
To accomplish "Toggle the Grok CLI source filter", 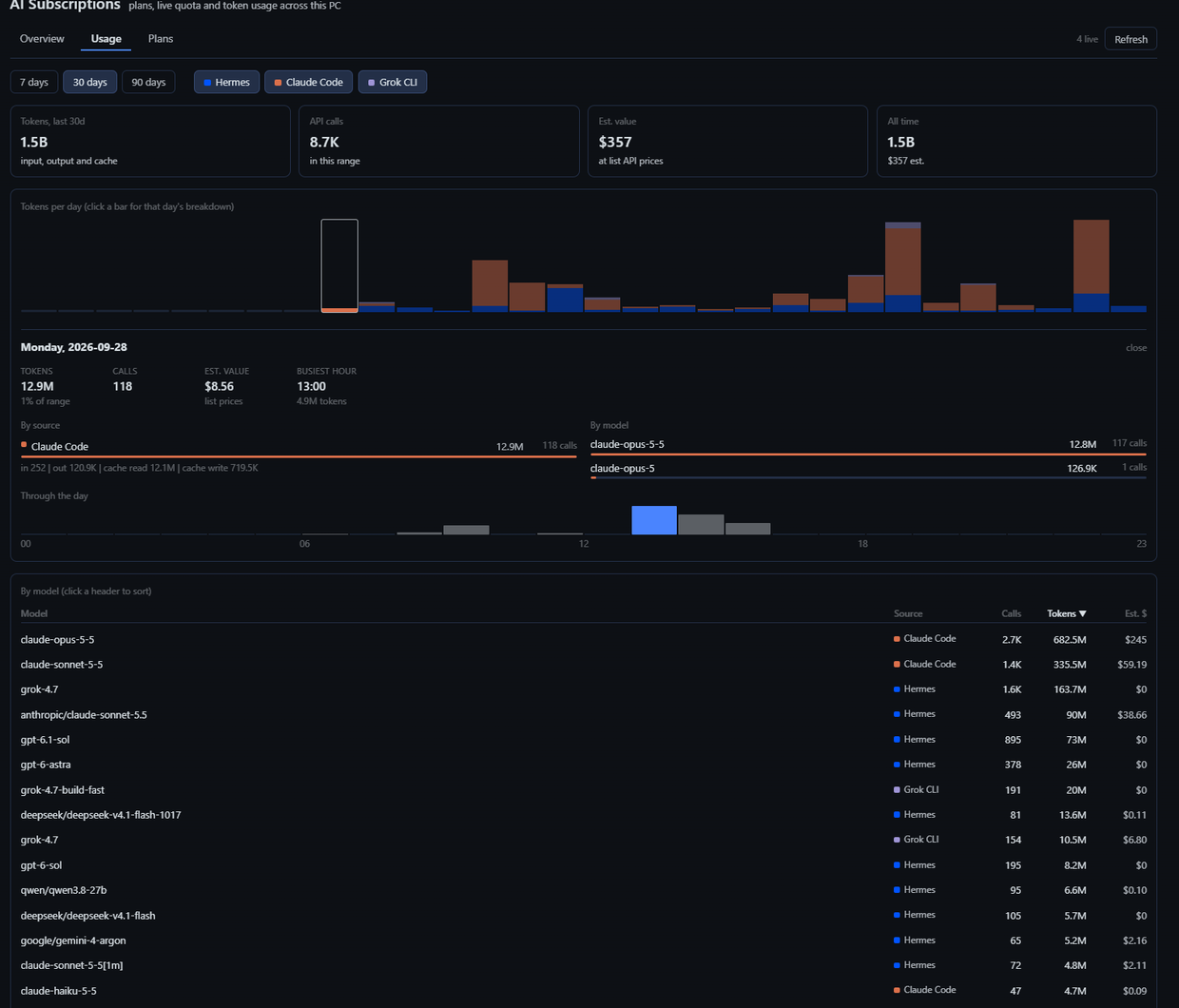I will [x=393, y=82].
